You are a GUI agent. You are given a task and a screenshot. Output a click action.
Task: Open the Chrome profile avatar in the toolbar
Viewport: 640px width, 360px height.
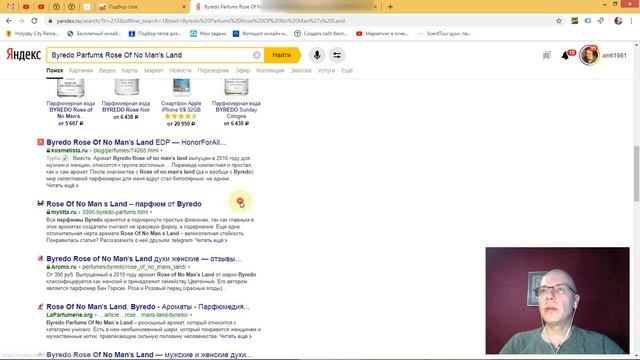coord(618,21)
